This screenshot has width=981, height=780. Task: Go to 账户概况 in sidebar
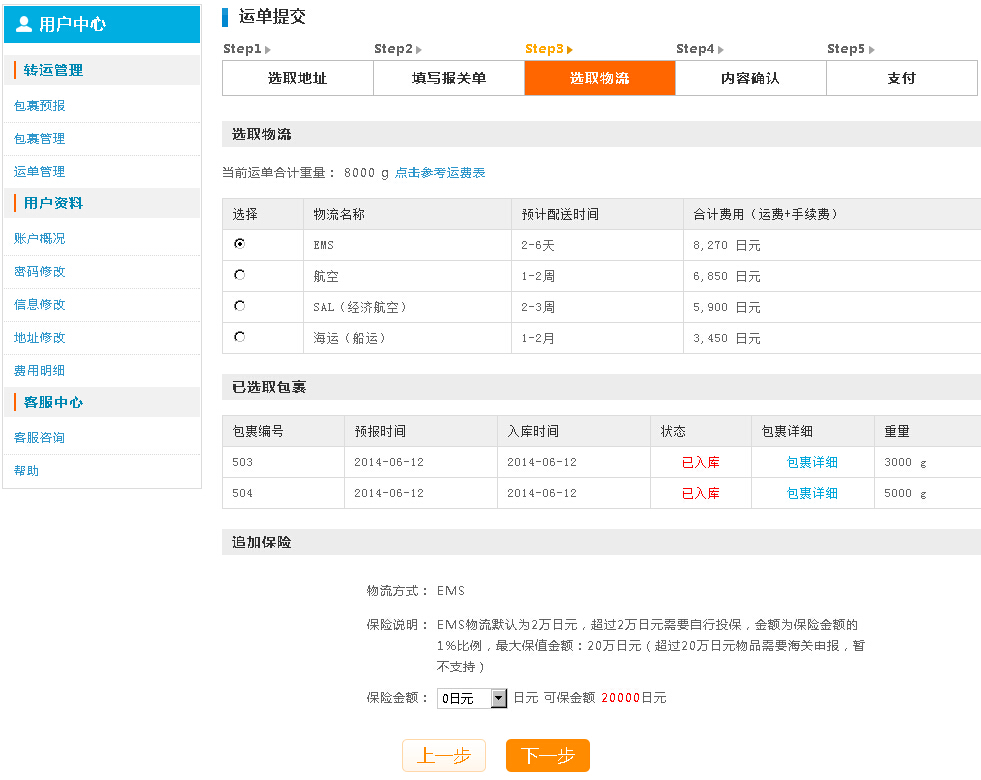40,239
